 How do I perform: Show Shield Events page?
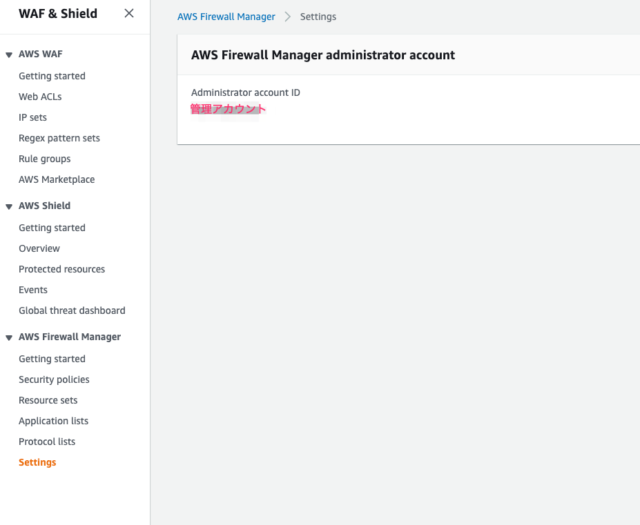tap(33, 290)
